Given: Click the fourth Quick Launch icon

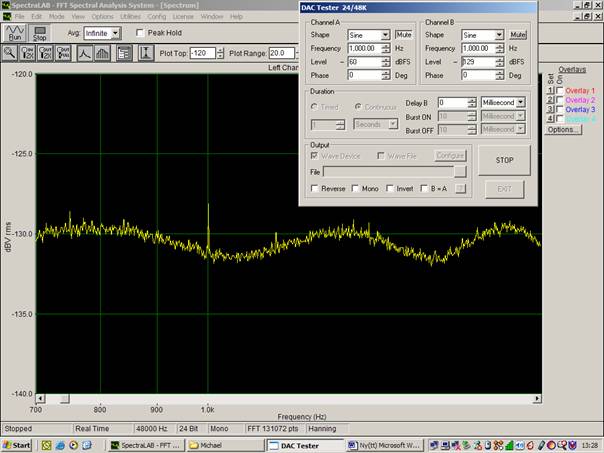Looking at the screenshot, I should tap(87, 445).
